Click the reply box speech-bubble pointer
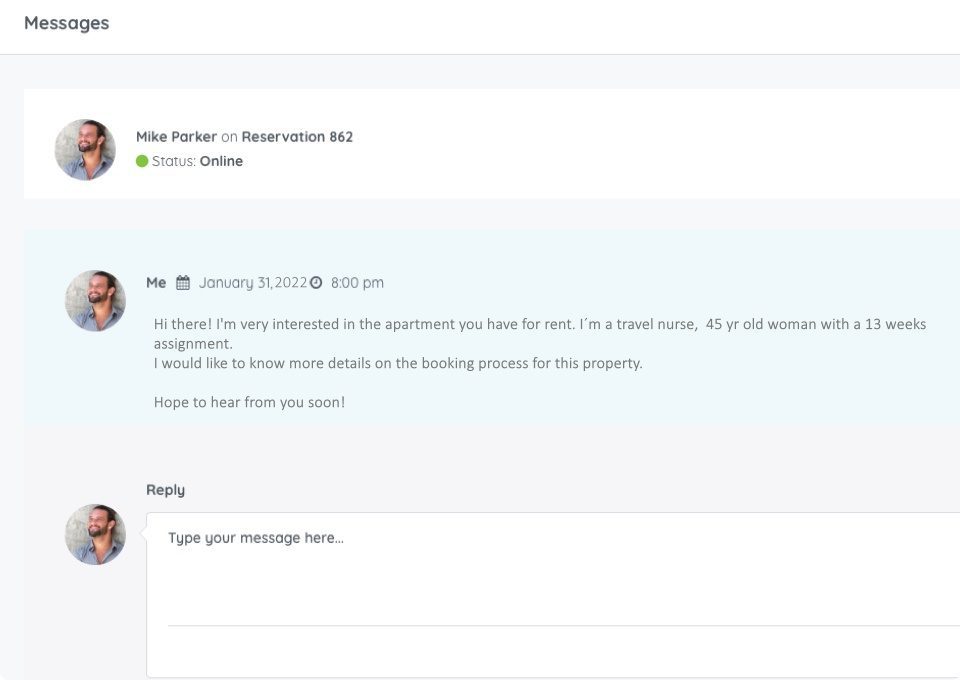 [x=144, y=533]
